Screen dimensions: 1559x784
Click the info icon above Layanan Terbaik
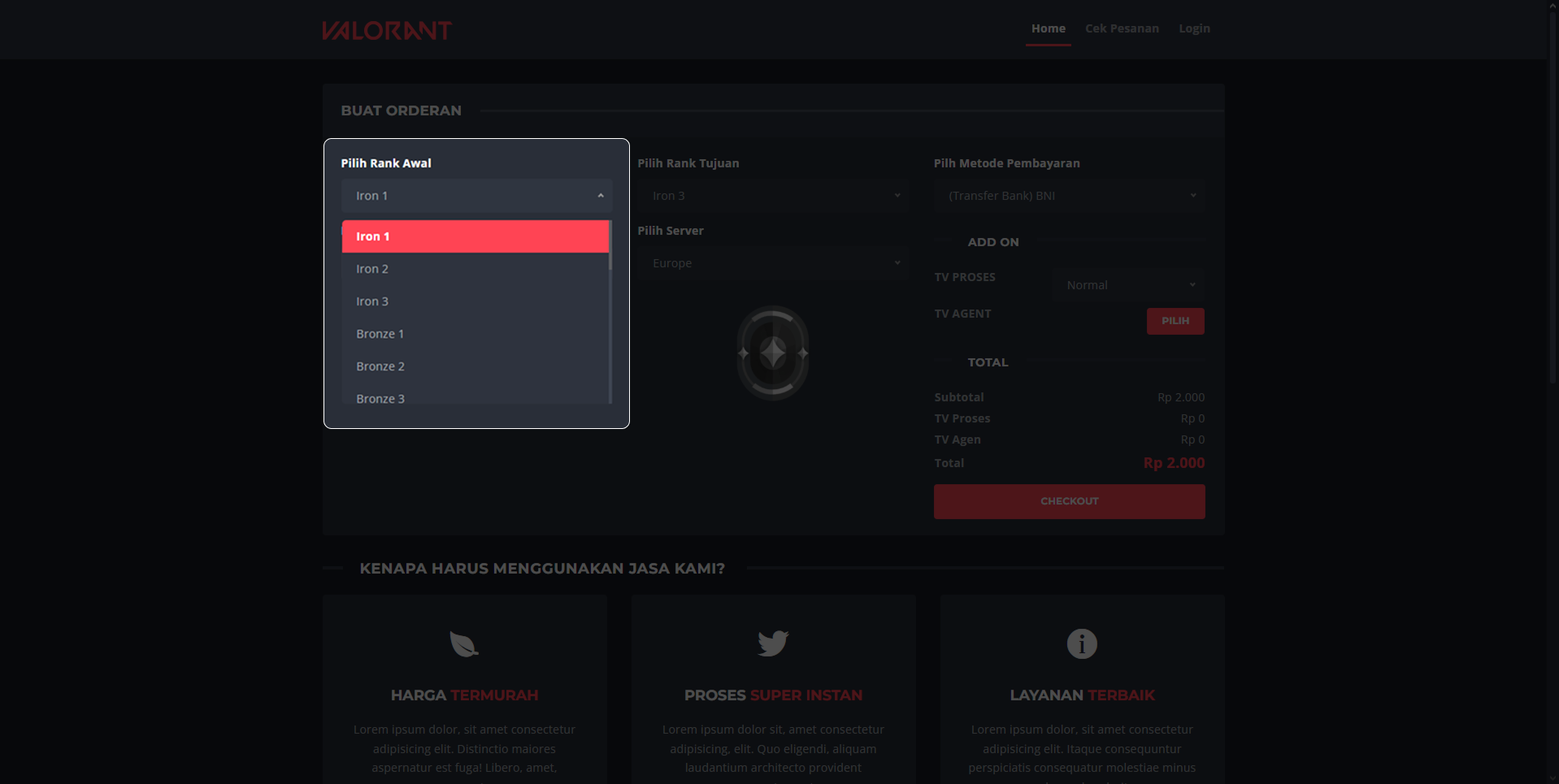1082,643
